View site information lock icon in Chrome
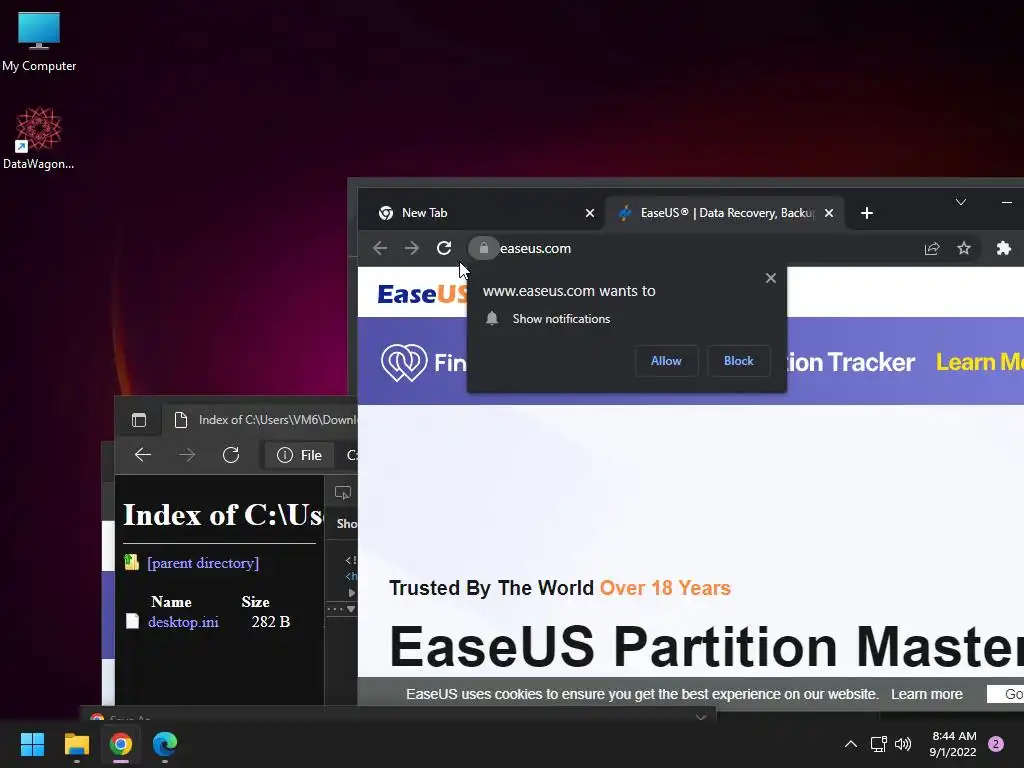Image resolution: width=1024 pixels, height=768 pixels. [484, 248]
